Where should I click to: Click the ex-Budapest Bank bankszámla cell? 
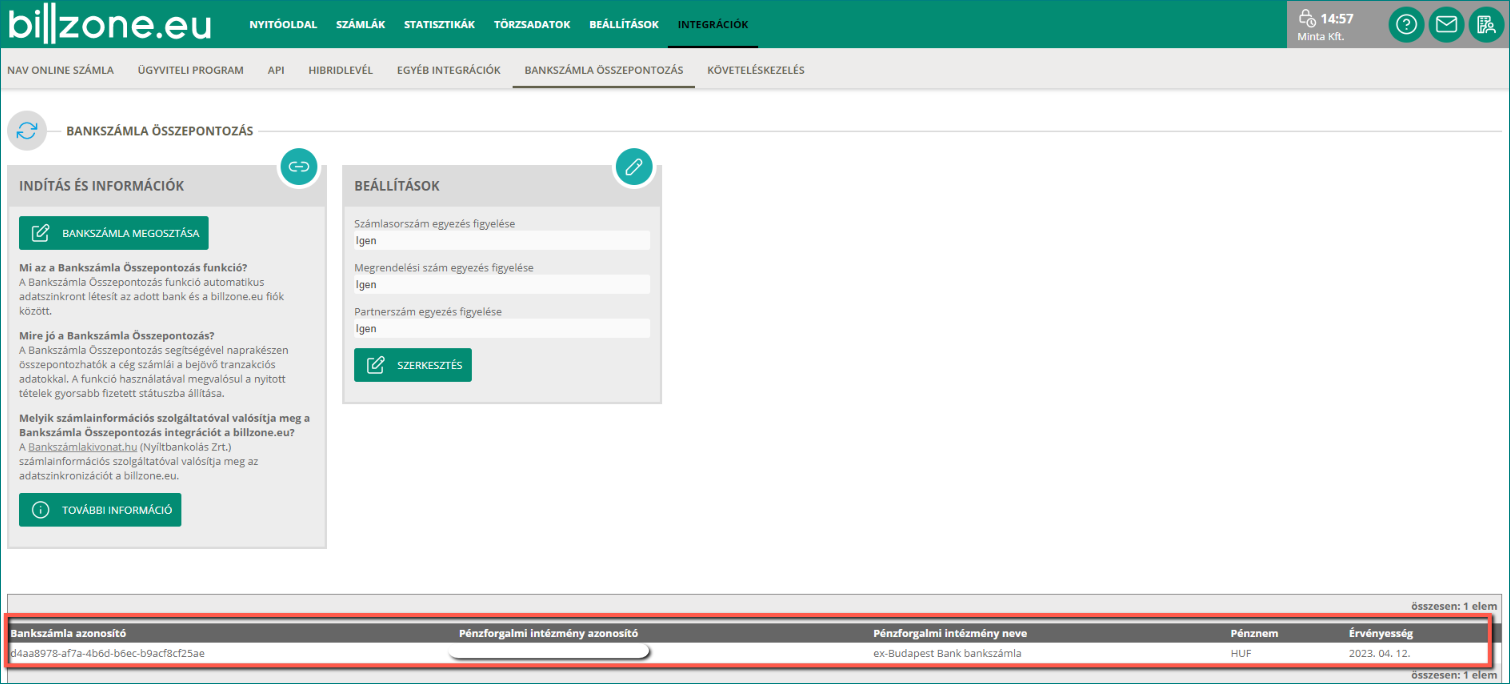(947, 653)
